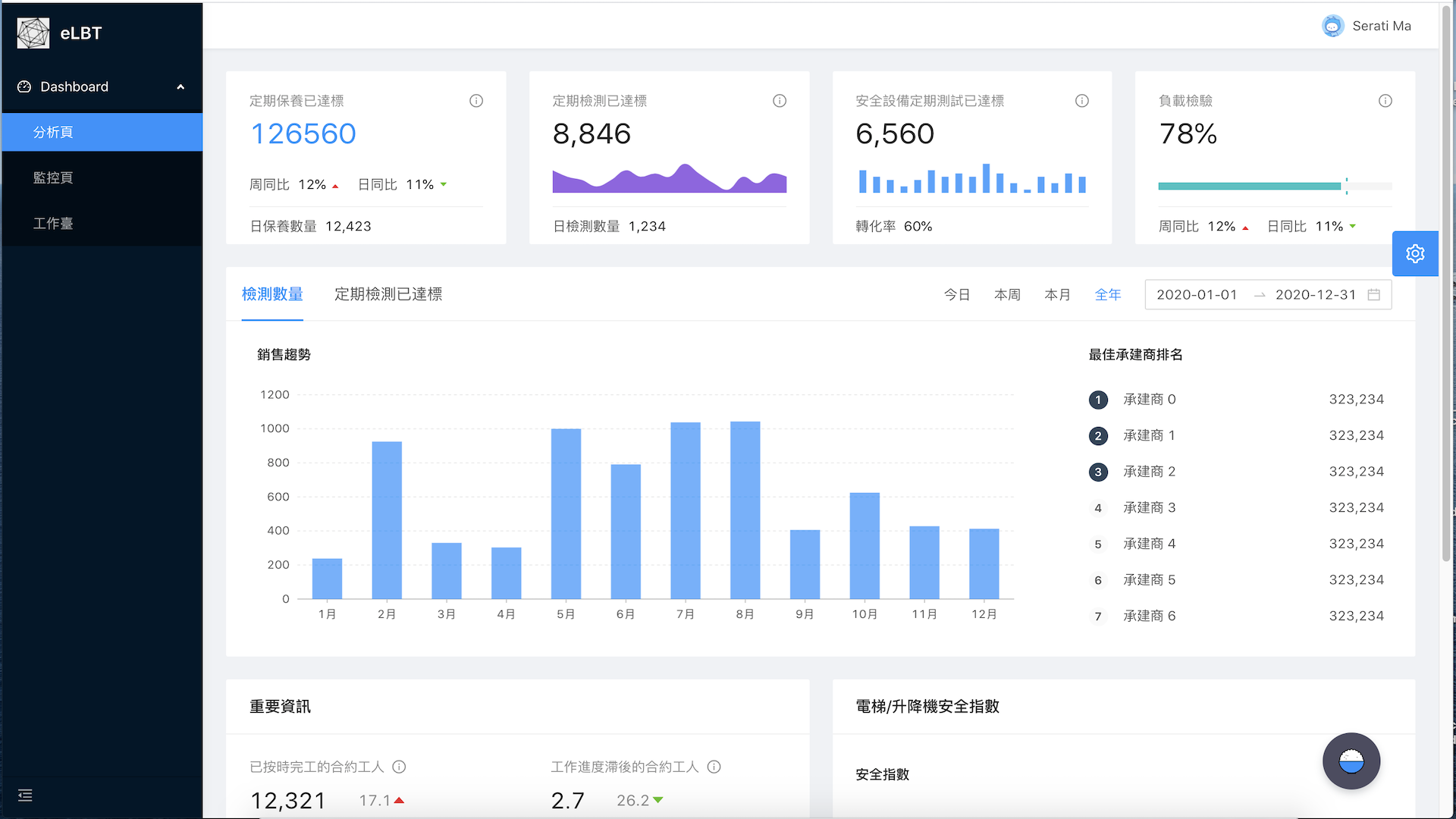Open the blue settings gear panel
Viewport: 1456px width, 819px height.
[x=1415, y=253]
